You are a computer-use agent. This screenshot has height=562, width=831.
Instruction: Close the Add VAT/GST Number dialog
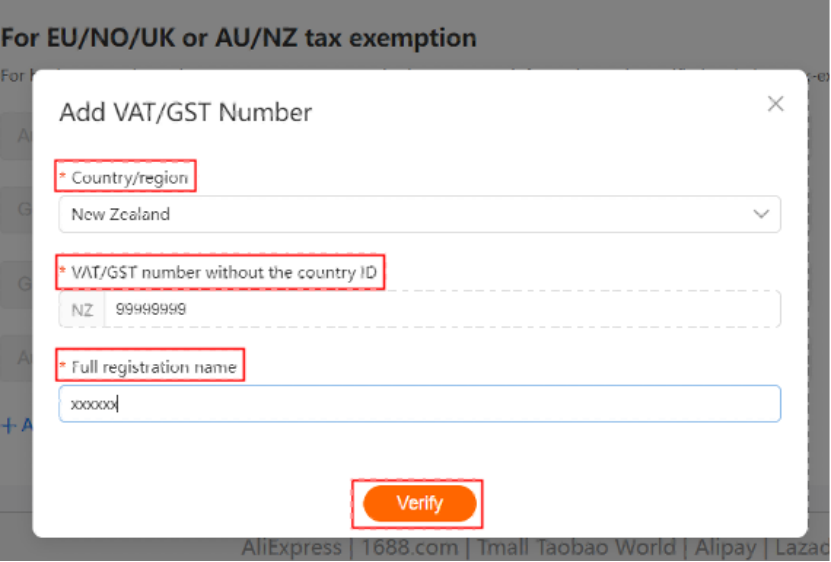pyautogui.click(x=775, y=104)
